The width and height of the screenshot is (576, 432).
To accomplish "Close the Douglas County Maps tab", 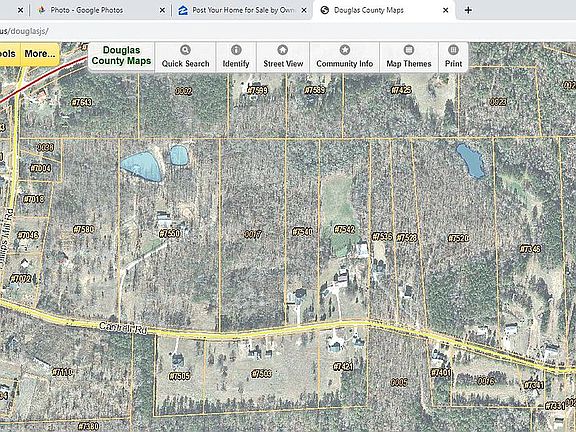I will tap(446, 10).
